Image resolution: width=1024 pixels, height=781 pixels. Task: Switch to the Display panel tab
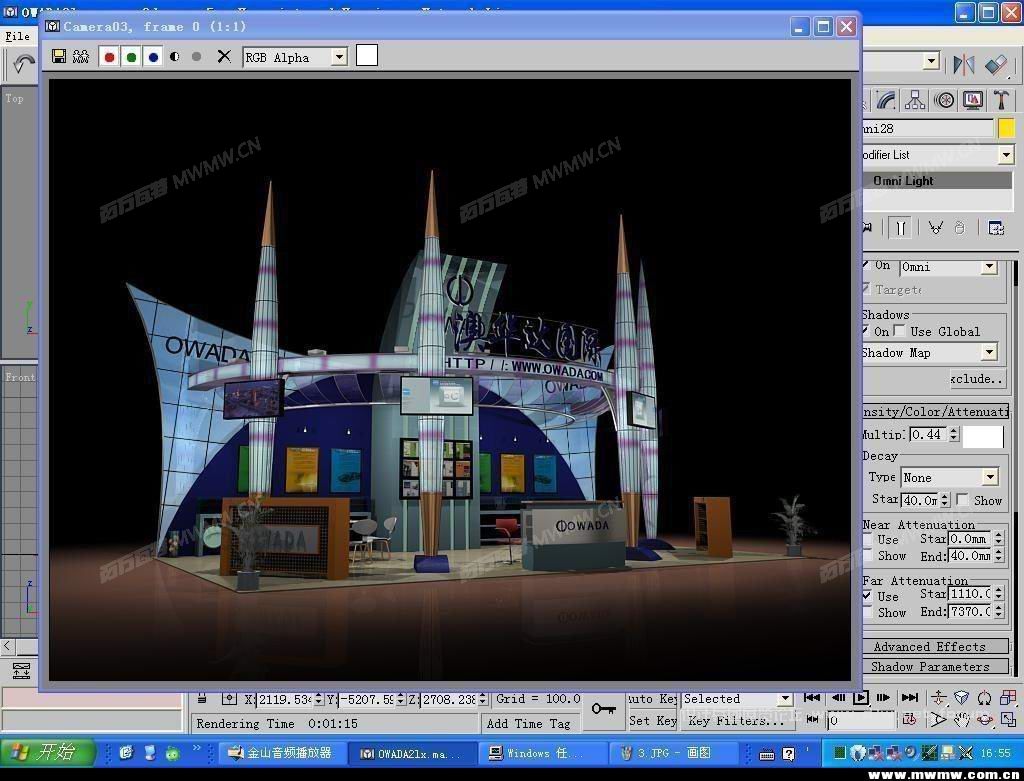pos(973,100)
